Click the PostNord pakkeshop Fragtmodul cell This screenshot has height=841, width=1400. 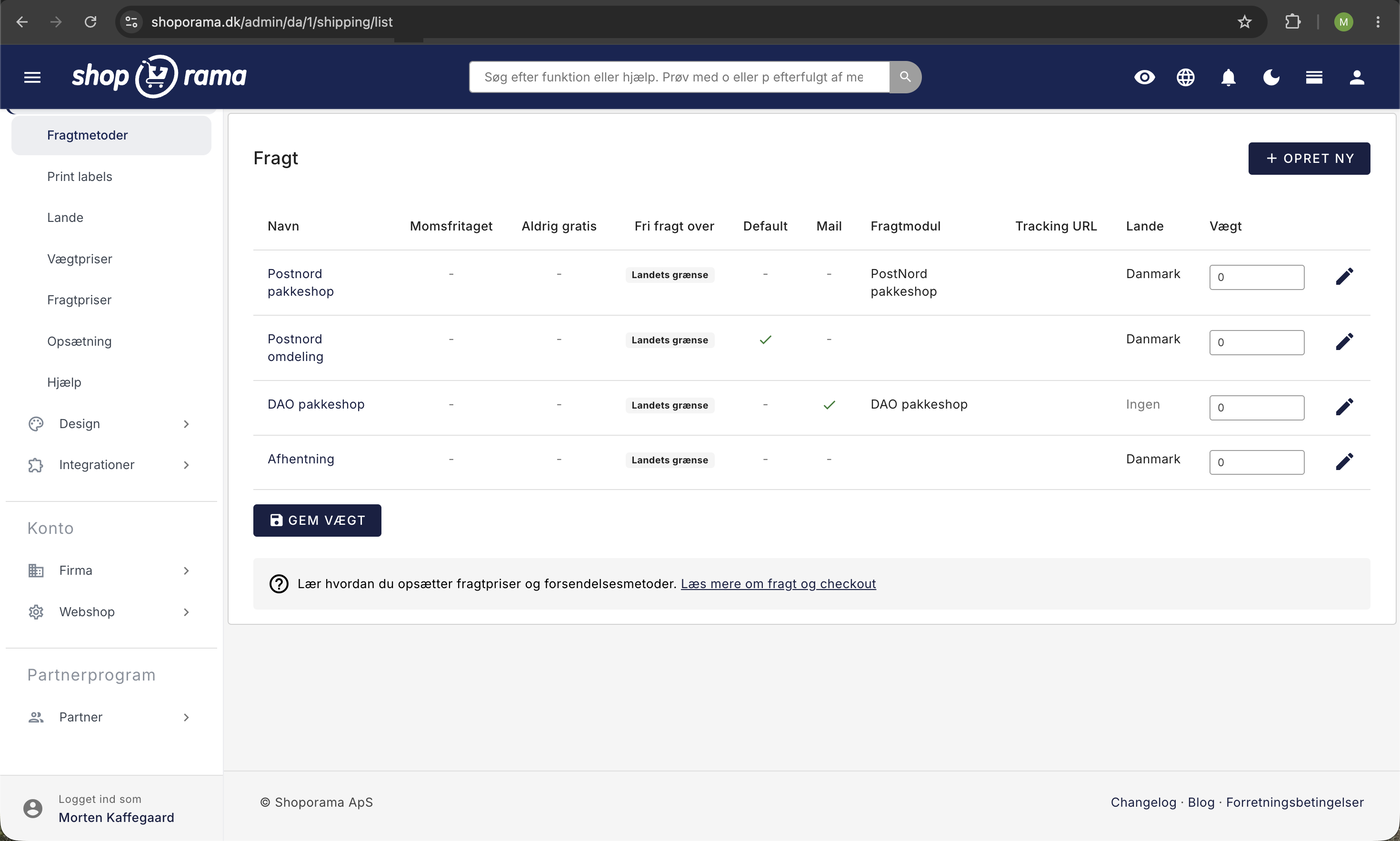pos(904,283)
